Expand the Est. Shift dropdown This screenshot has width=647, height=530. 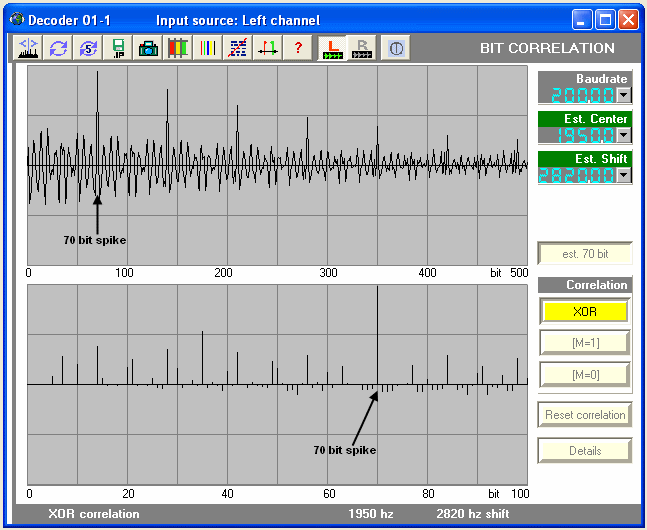(624, 175)
